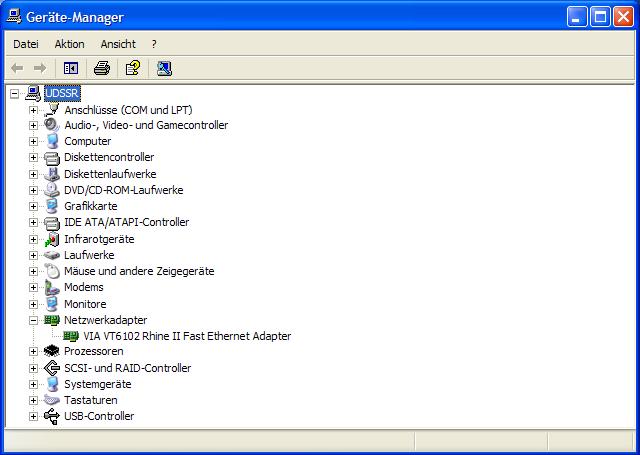Minimize the Geräte-Manager window
This screenshot has height=455, width=640.
[577, 17]
